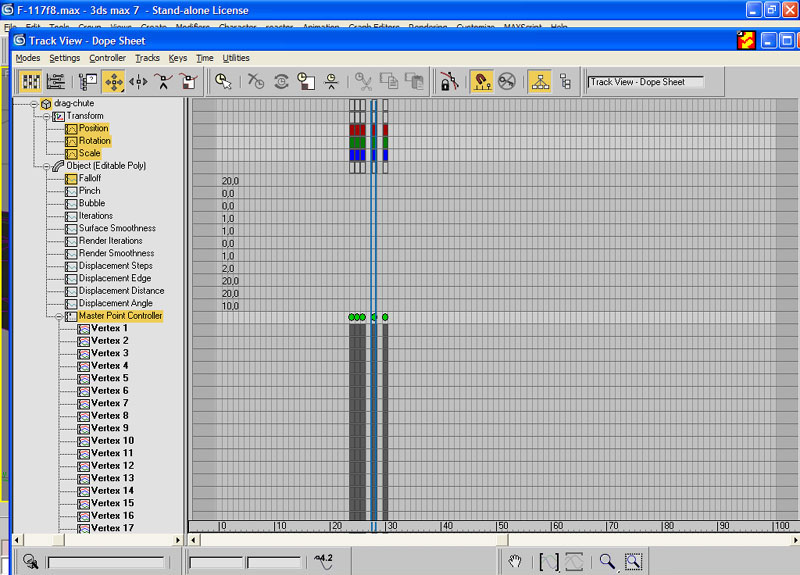Click the Pinch track icon
800x575 pixels.
71,191
